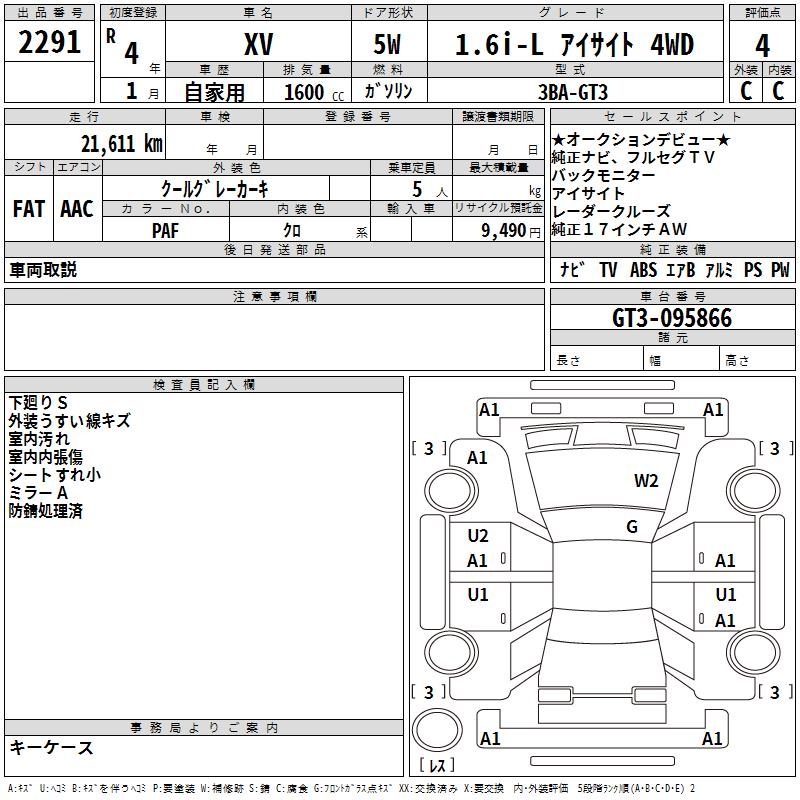This screenshot has width=800, height=800.
Task: Select inspector note シートすれ小
Action: tap(55, 474)
